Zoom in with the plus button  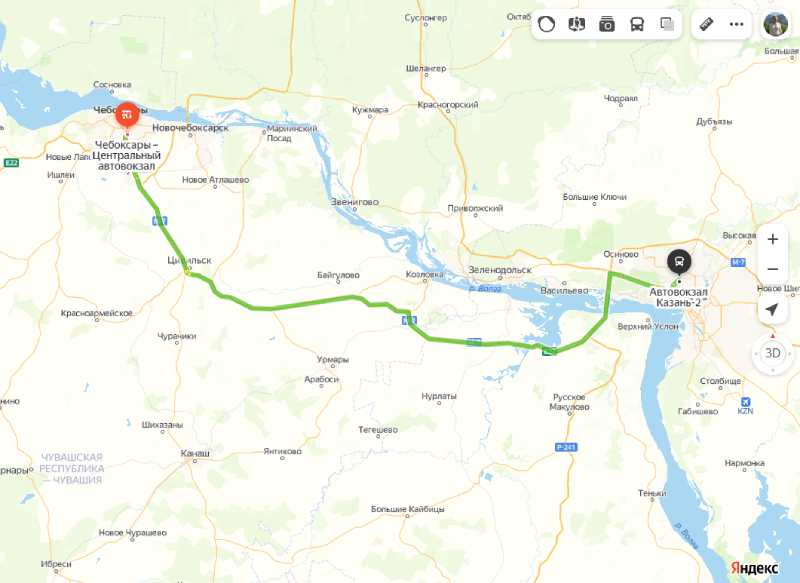point(773,239)
